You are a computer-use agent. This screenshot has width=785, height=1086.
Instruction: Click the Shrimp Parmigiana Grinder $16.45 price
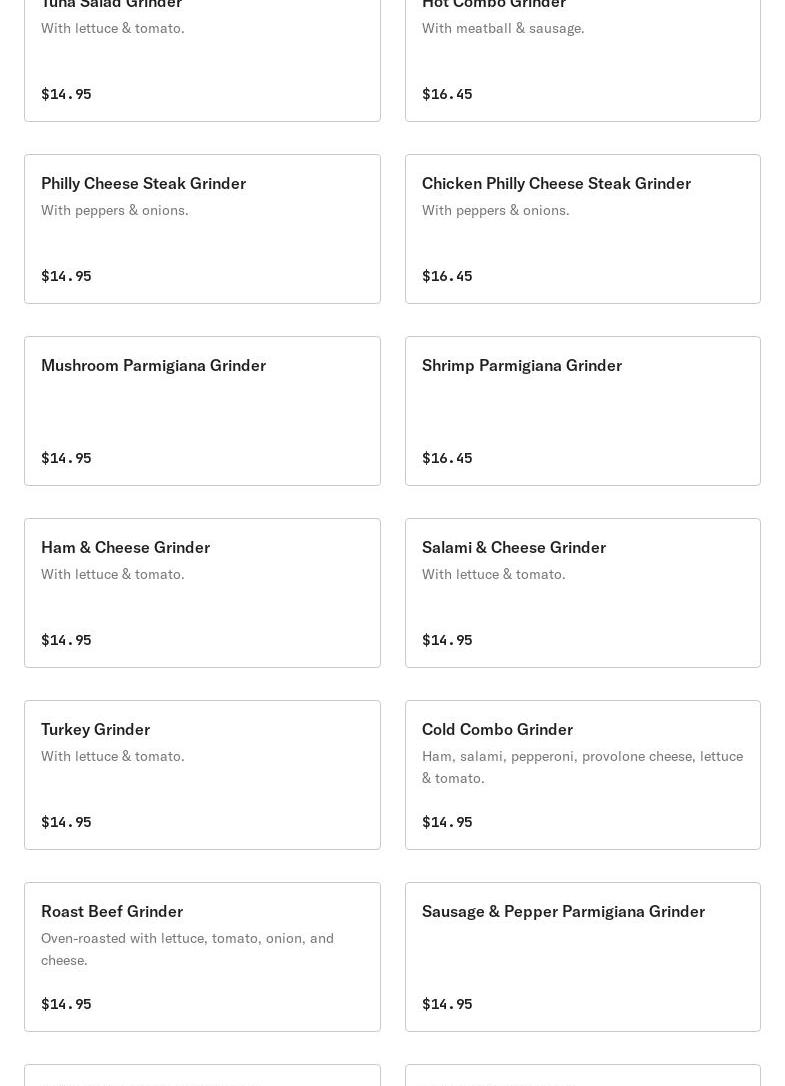[447, 458]
